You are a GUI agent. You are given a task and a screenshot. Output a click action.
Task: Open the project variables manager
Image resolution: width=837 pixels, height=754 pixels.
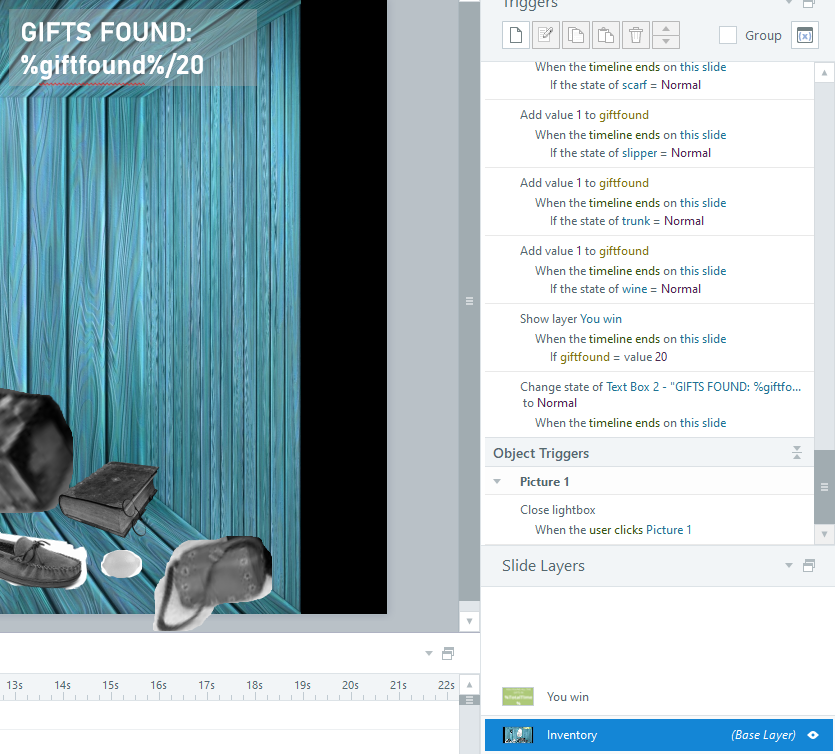coord(804,35)
